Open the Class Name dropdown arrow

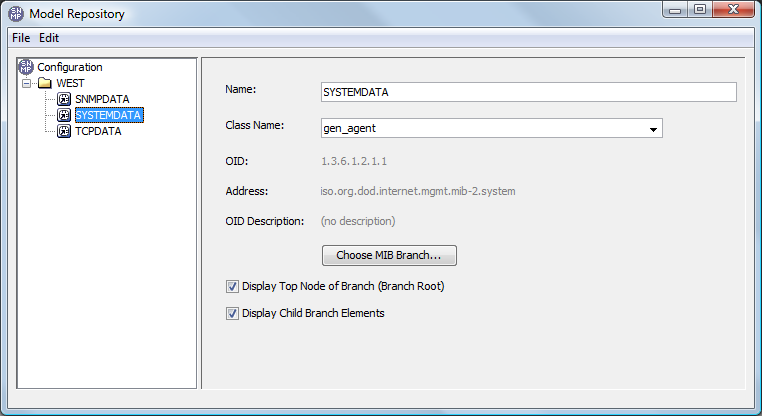653,129
